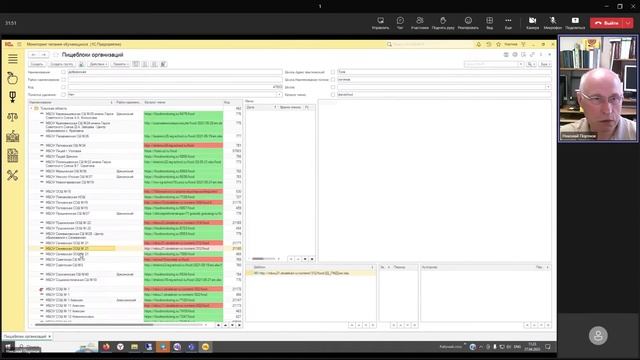Click 1C favorites star icon
The width and height of the screenshot is (640, 360).
pyautogui.click(x=498, y=44)
